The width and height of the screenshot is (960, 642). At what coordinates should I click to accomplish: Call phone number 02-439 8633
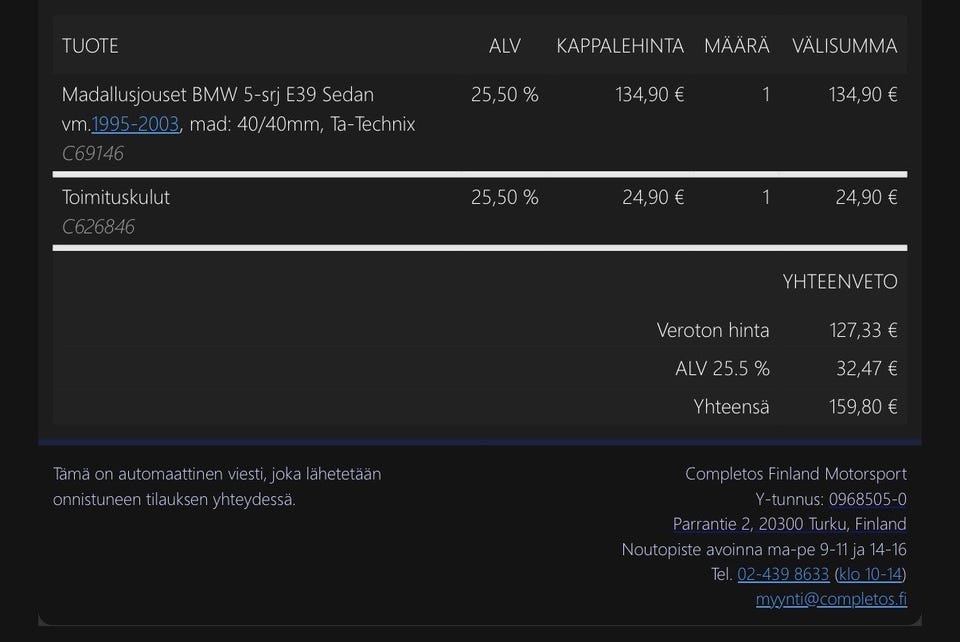(783, 574)
